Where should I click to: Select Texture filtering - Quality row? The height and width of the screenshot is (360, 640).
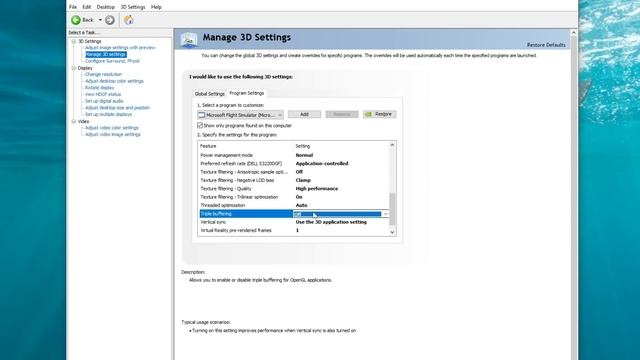pos(294,189)
